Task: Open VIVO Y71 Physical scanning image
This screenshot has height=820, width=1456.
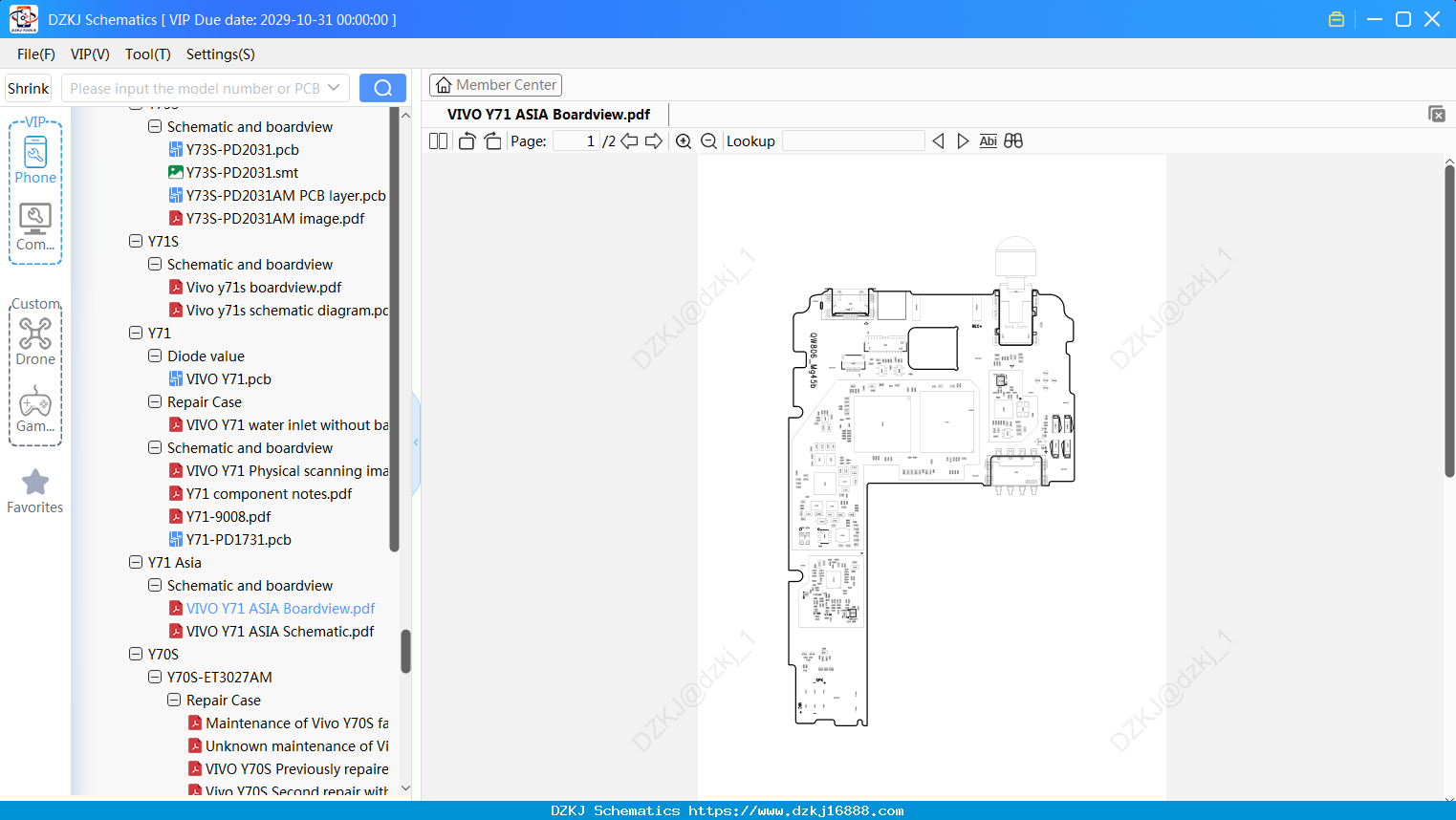Action: (279, 471)
